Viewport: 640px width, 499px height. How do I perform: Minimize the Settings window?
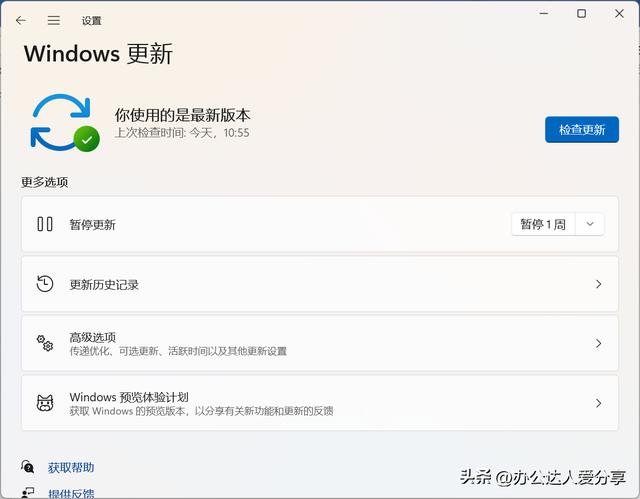(544, 13)
